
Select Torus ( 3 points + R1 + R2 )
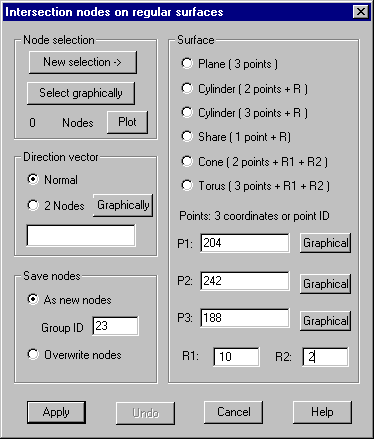(x=256, y=186)
